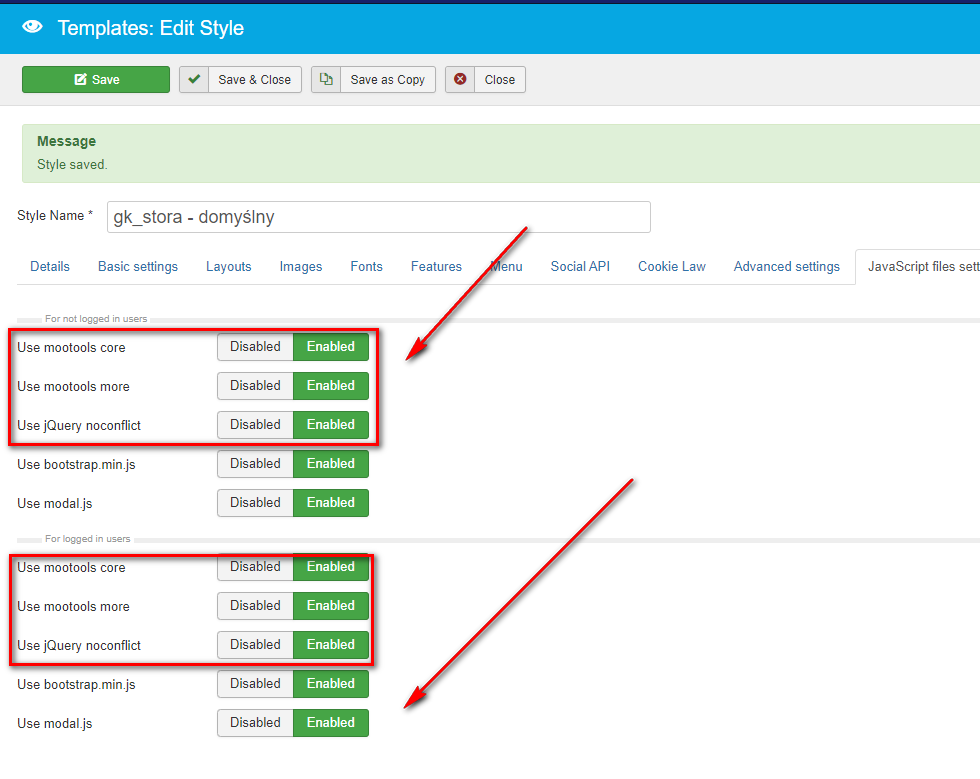Viewport: 980px width, 779px height.
Task: Click the checkmark icon on Save & Close
Action: (194, 79)
